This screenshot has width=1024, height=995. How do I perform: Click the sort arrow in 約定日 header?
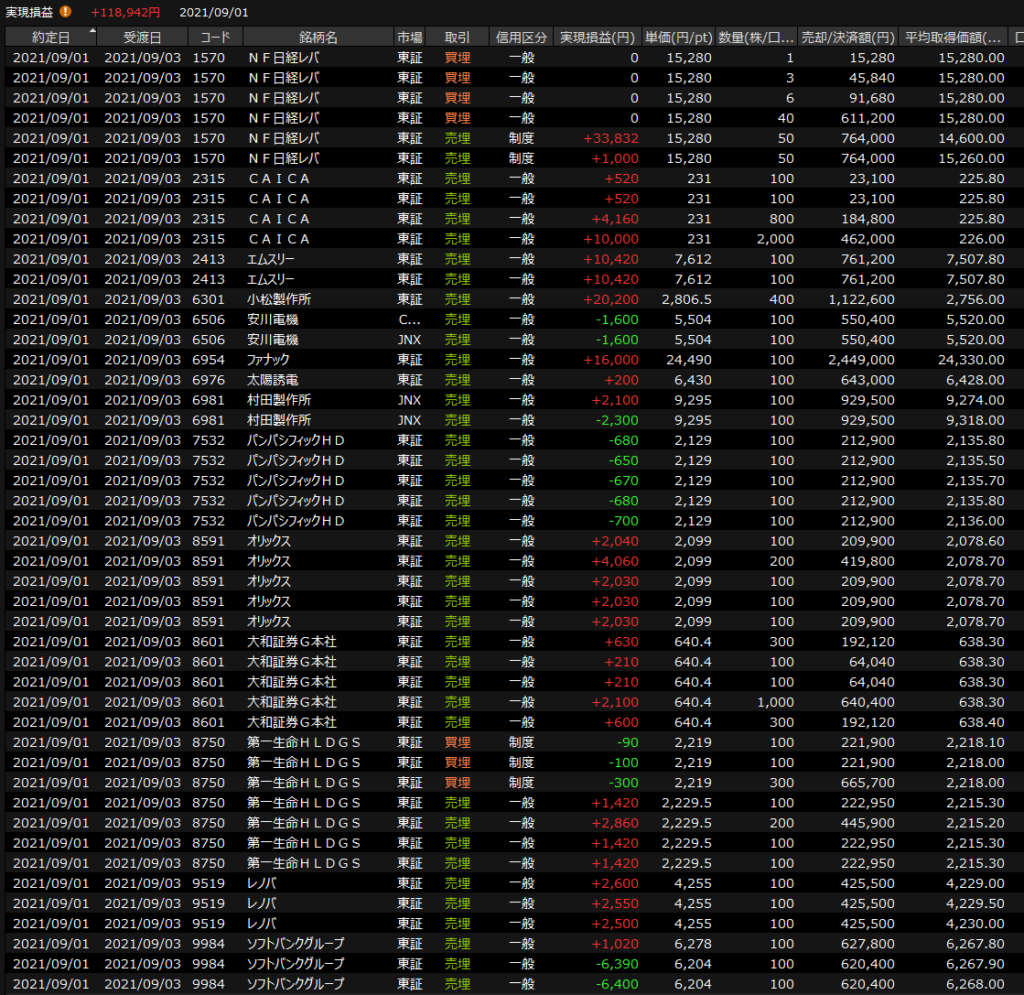(x=93, y=32)
